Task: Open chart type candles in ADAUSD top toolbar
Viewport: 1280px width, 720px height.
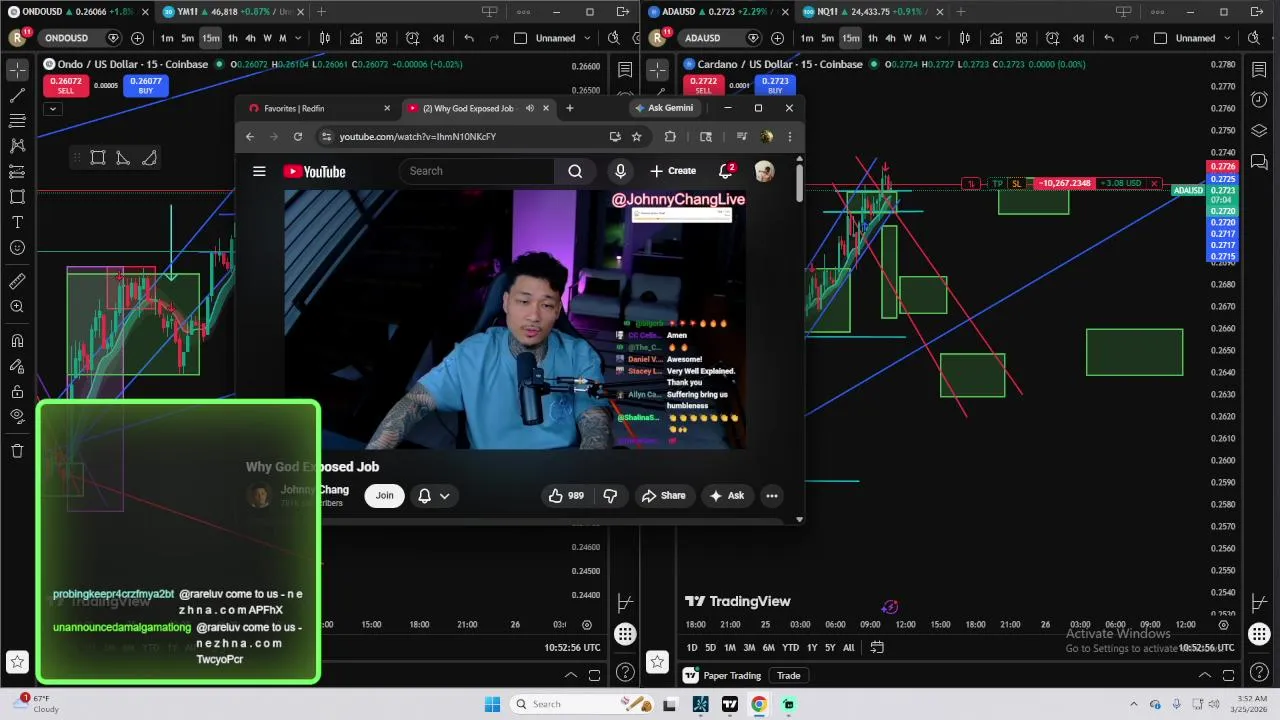Action: tap(965, 38)
